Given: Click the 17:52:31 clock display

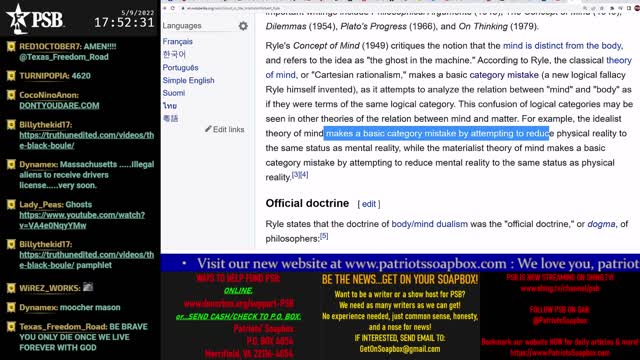Looking at the screenshot, I should click(124, 22).
